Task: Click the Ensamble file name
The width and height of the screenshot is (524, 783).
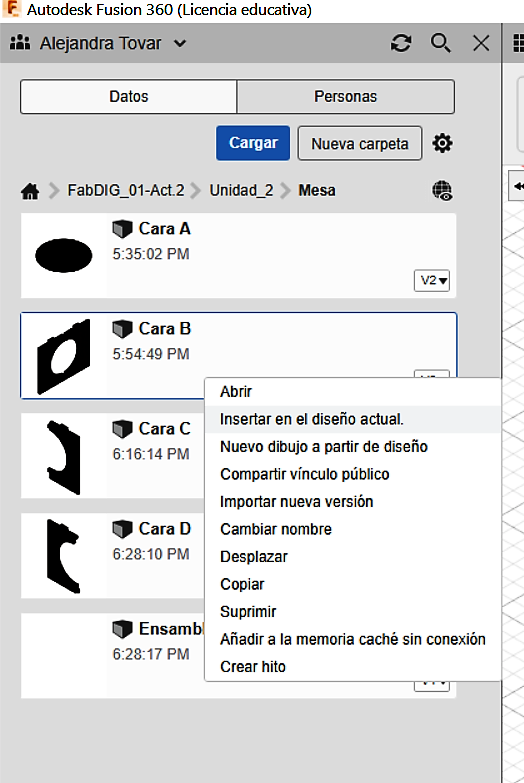Action: [x=171, y=629]
